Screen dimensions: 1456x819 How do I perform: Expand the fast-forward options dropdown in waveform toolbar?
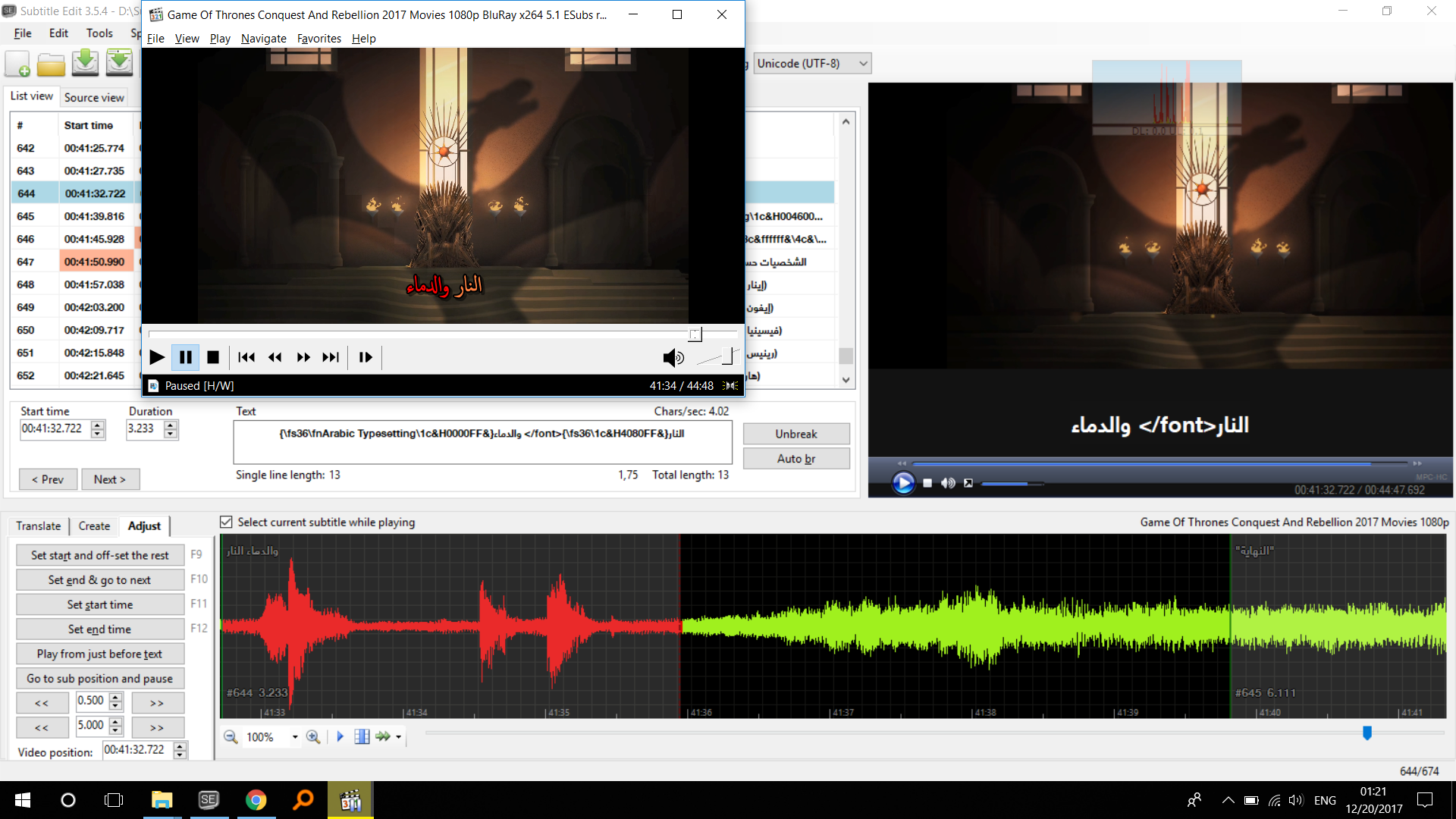pyautogui.click(x=397, y=736)
